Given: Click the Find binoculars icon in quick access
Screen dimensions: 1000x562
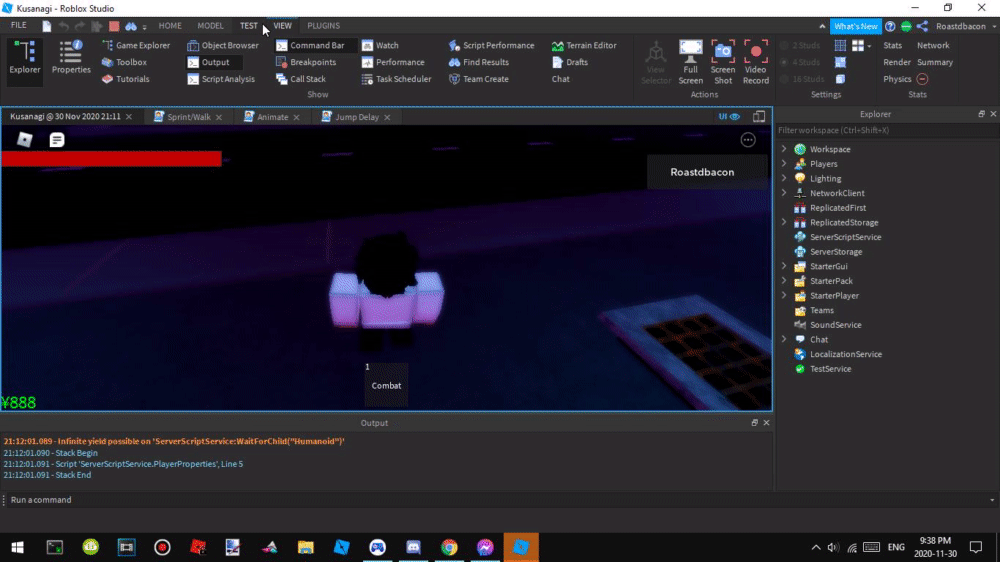Looking at the screenshot, I should click(131, 26).
